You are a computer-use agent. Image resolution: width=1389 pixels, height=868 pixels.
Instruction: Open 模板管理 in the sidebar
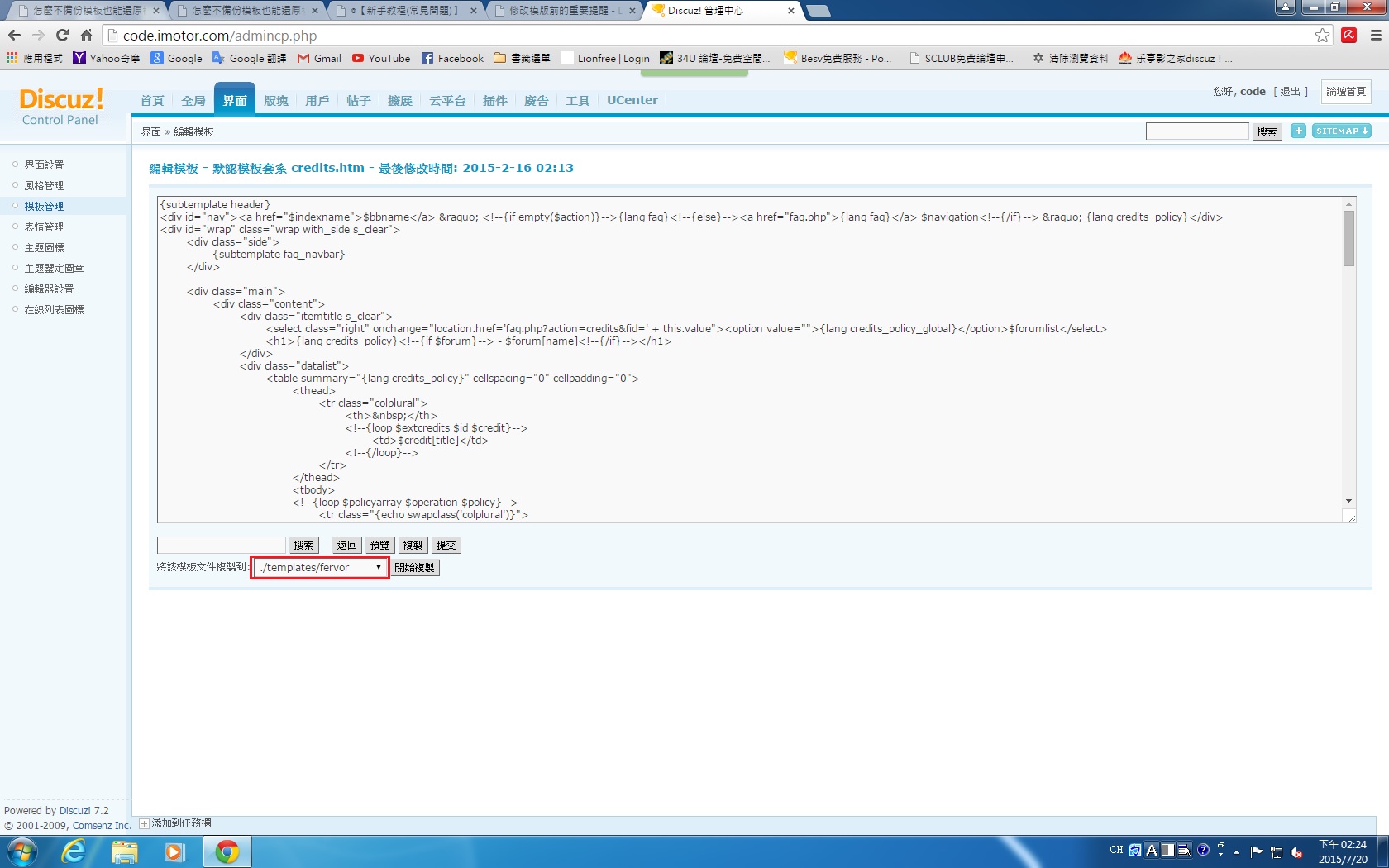click(44, 206)
